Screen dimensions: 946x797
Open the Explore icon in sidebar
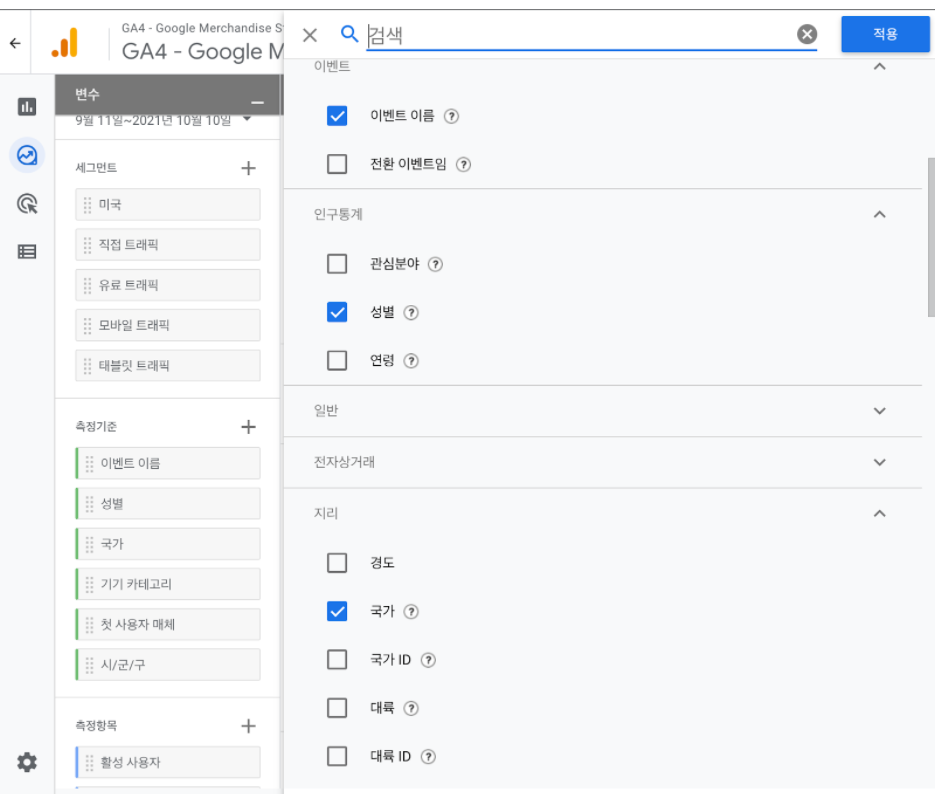coord(27,155)
